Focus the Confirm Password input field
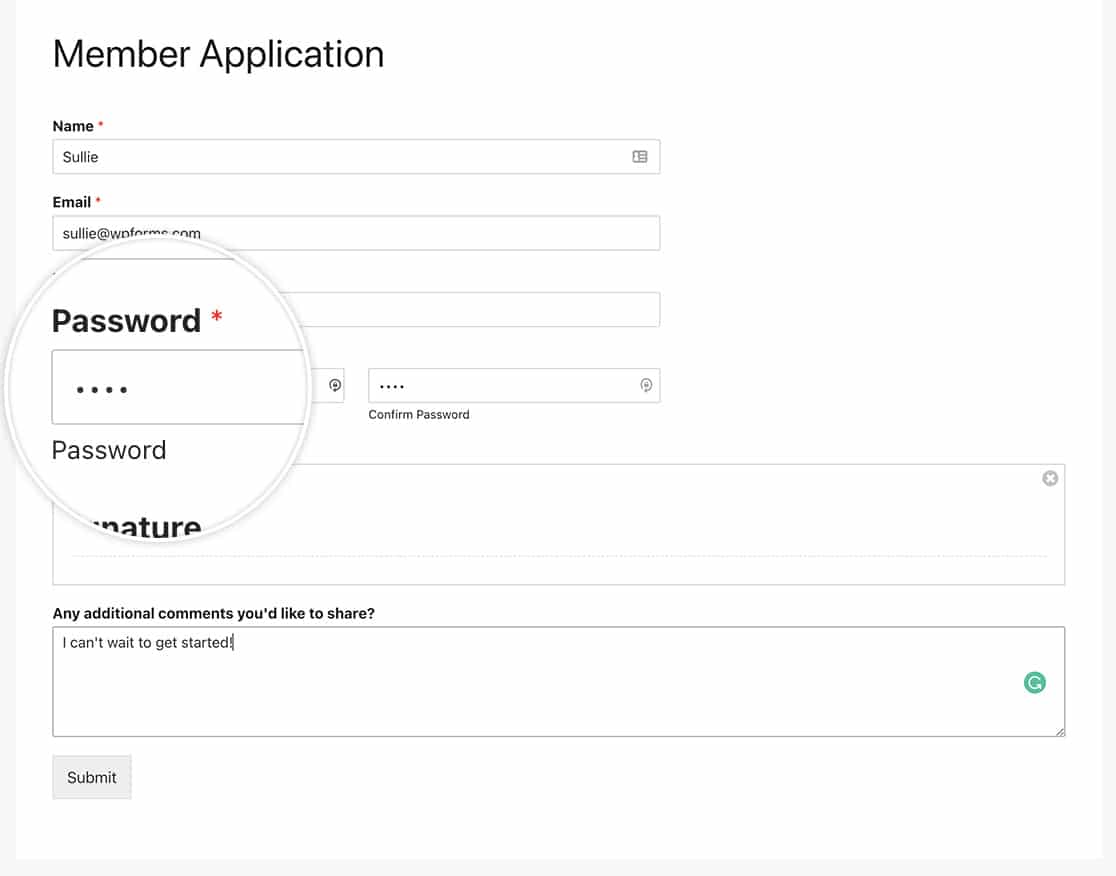This screenshot has width=1116, height=876. click(x=500, y=385)
